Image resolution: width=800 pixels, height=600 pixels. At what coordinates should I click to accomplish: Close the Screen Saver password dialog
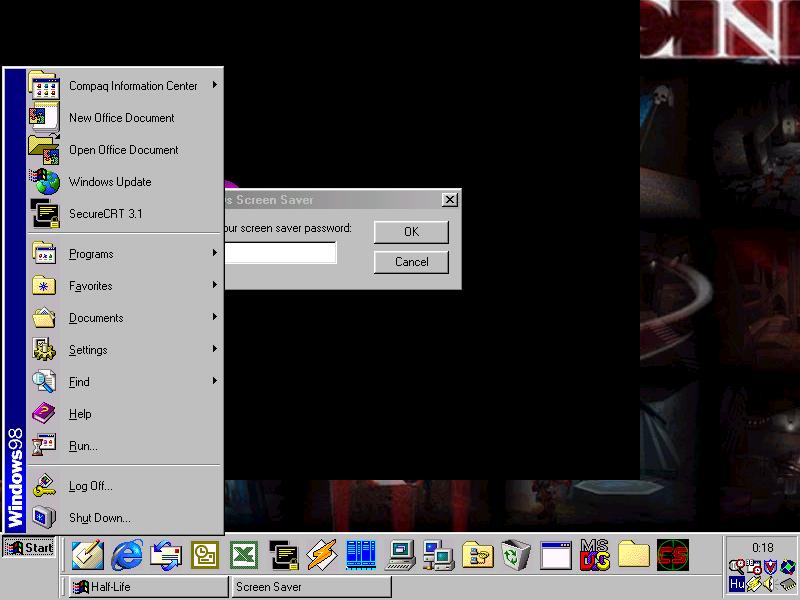pyautogui.click(x=449, y=199)
